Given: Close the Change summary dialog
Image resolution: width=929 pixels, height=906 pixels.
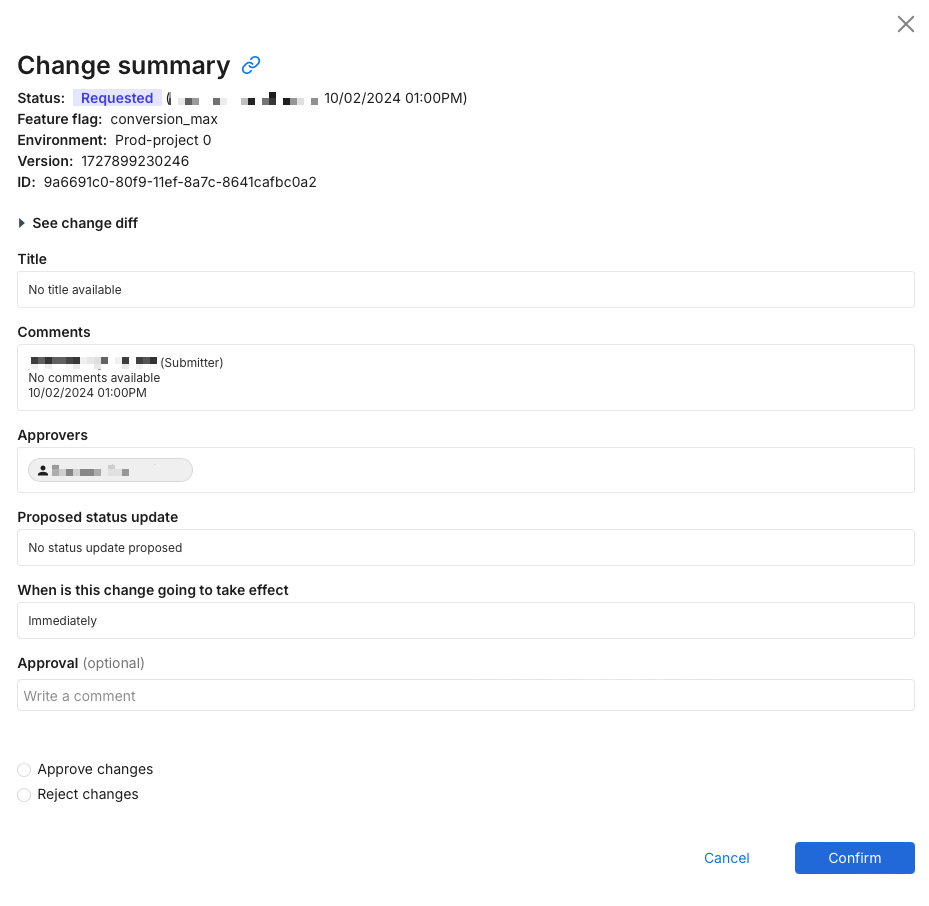Looking at the screenshot, I should (x=905, y=24).
